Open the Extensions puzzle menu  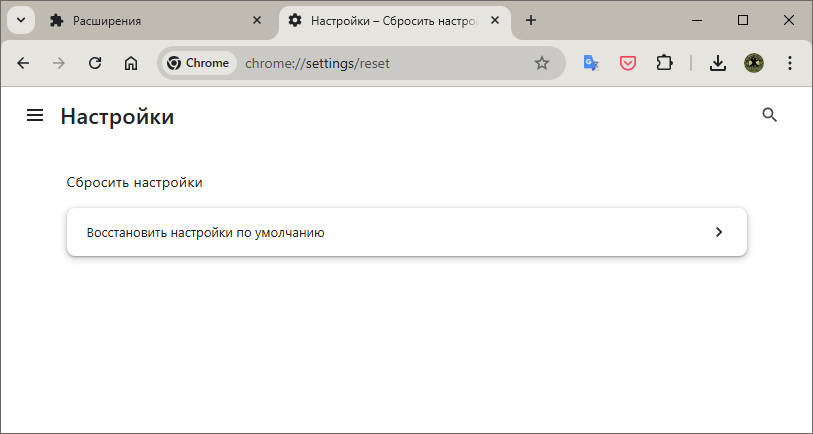click(x=664, y=63)
